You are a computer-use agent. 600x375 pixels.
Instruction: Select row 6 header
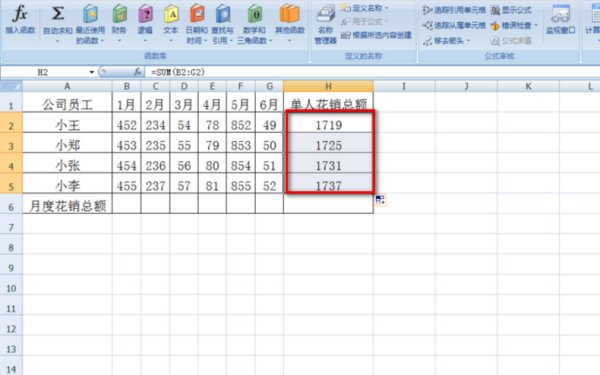click(x=11, y=207)
